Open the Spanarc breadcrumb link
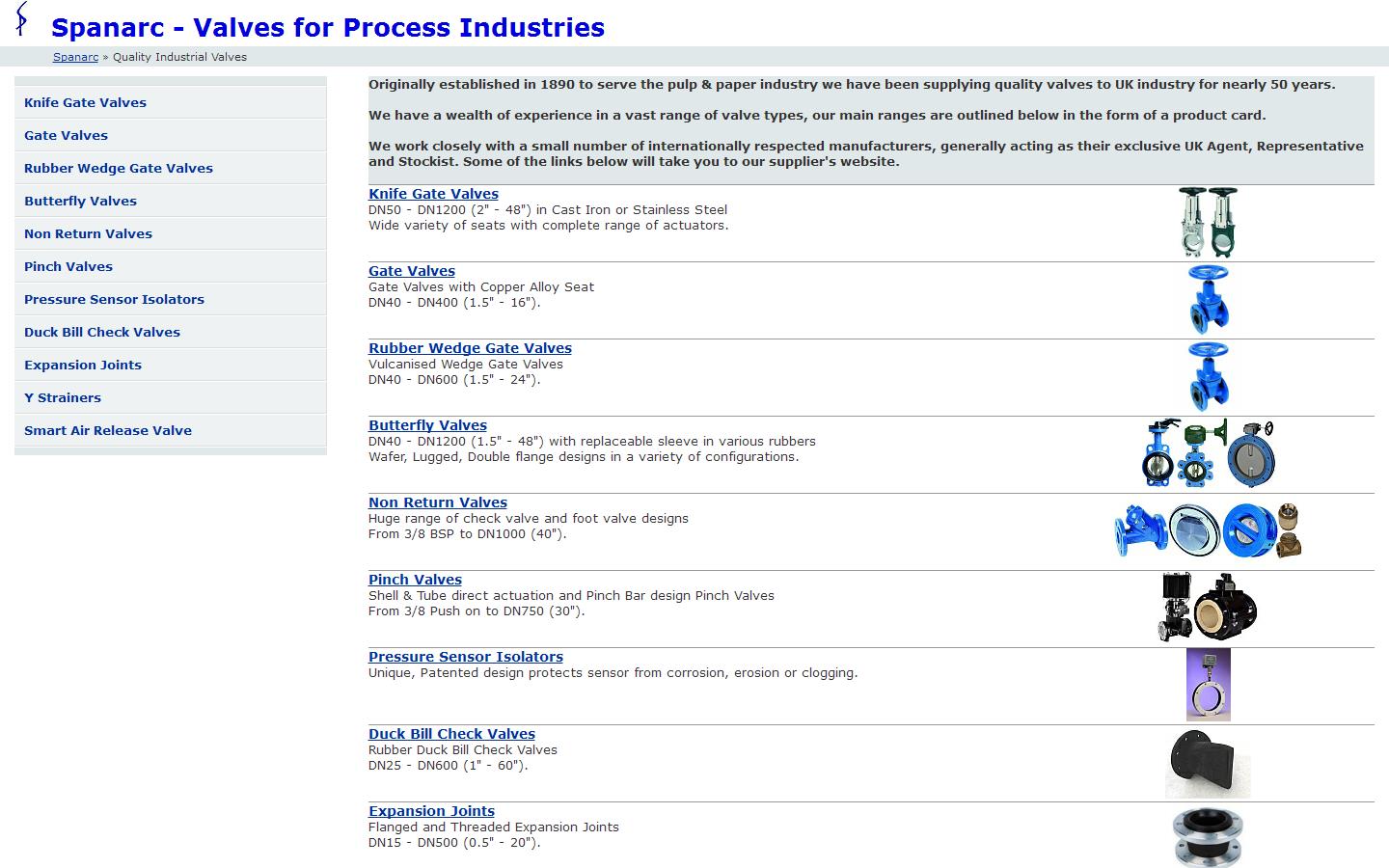The width and height of the screenshot is (1389, 868). pyautogui.click(x=75, y=57)
